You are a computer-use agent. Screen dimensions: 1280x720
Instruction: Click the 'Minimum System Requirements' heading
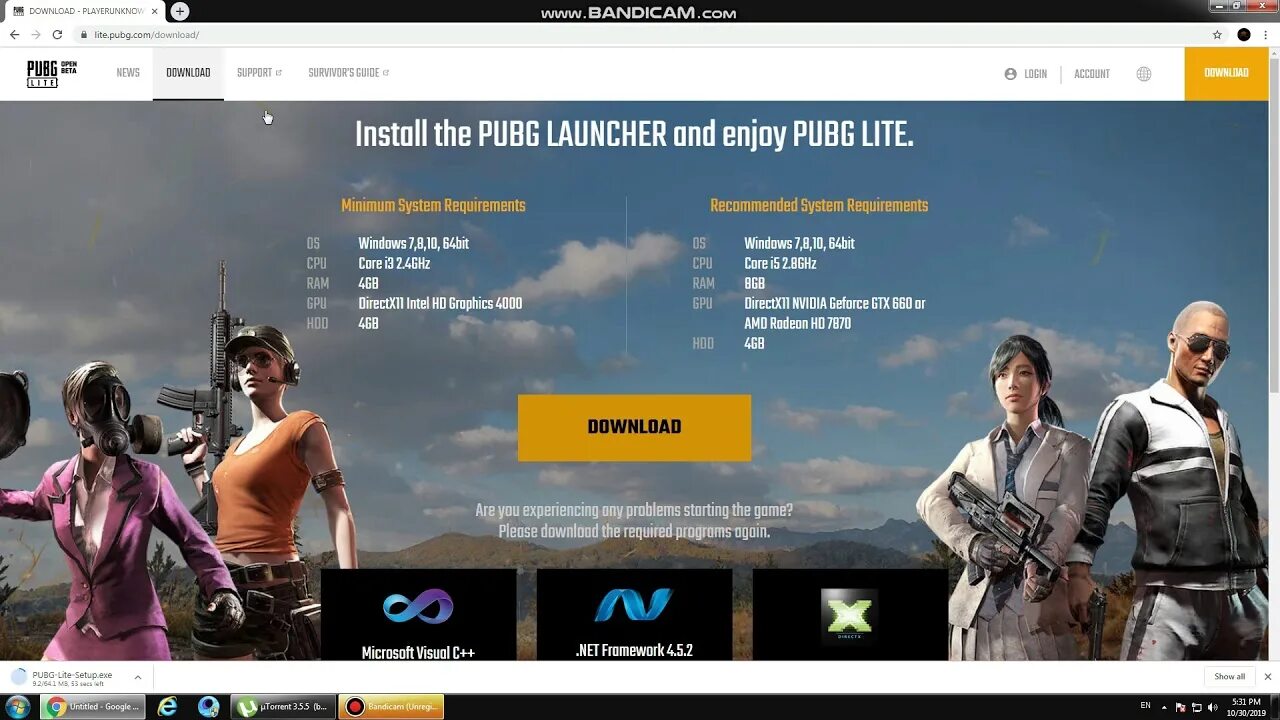pos(433,205)
